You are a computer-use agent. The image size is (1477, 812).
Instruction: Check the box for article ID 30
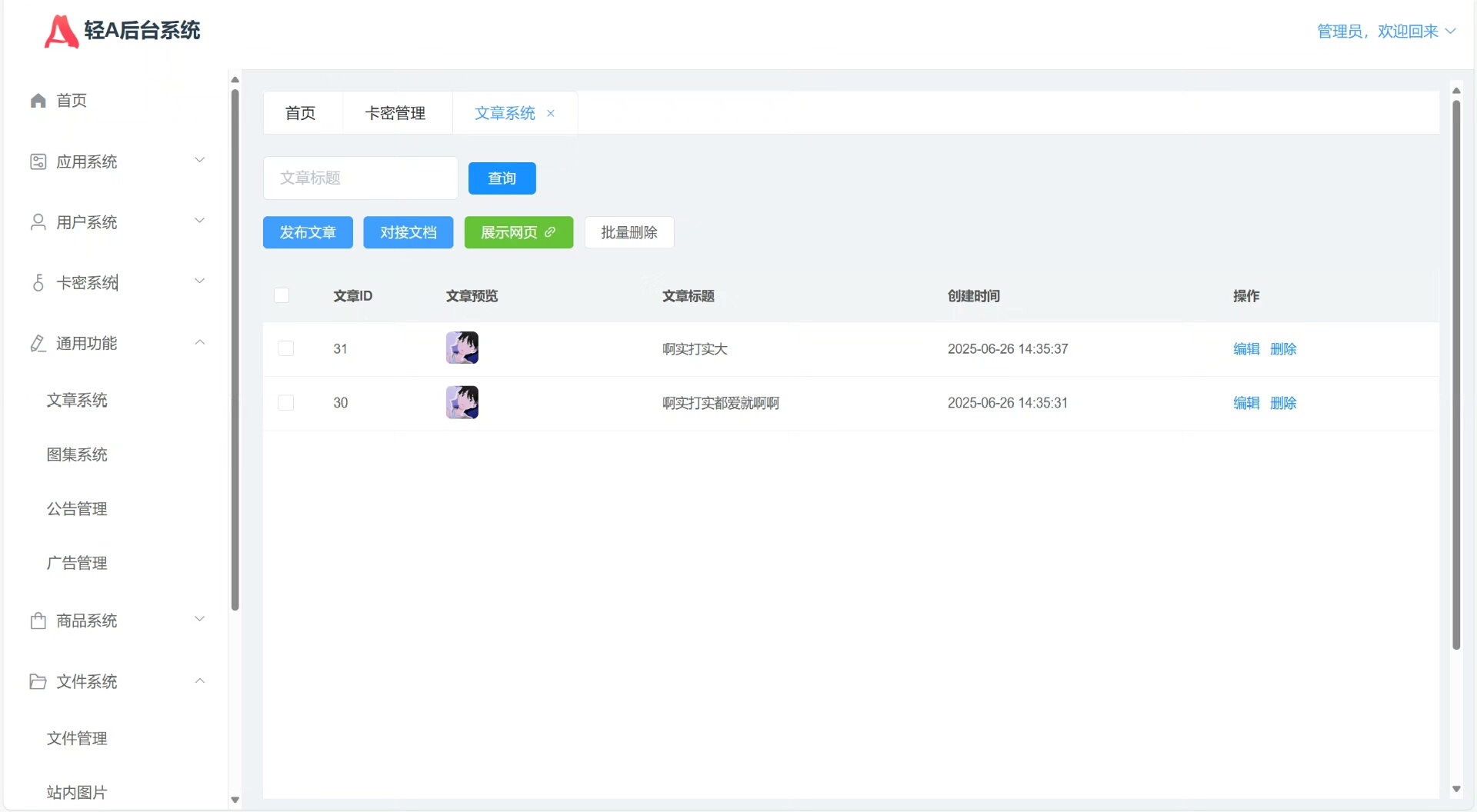tap(285, 403)
